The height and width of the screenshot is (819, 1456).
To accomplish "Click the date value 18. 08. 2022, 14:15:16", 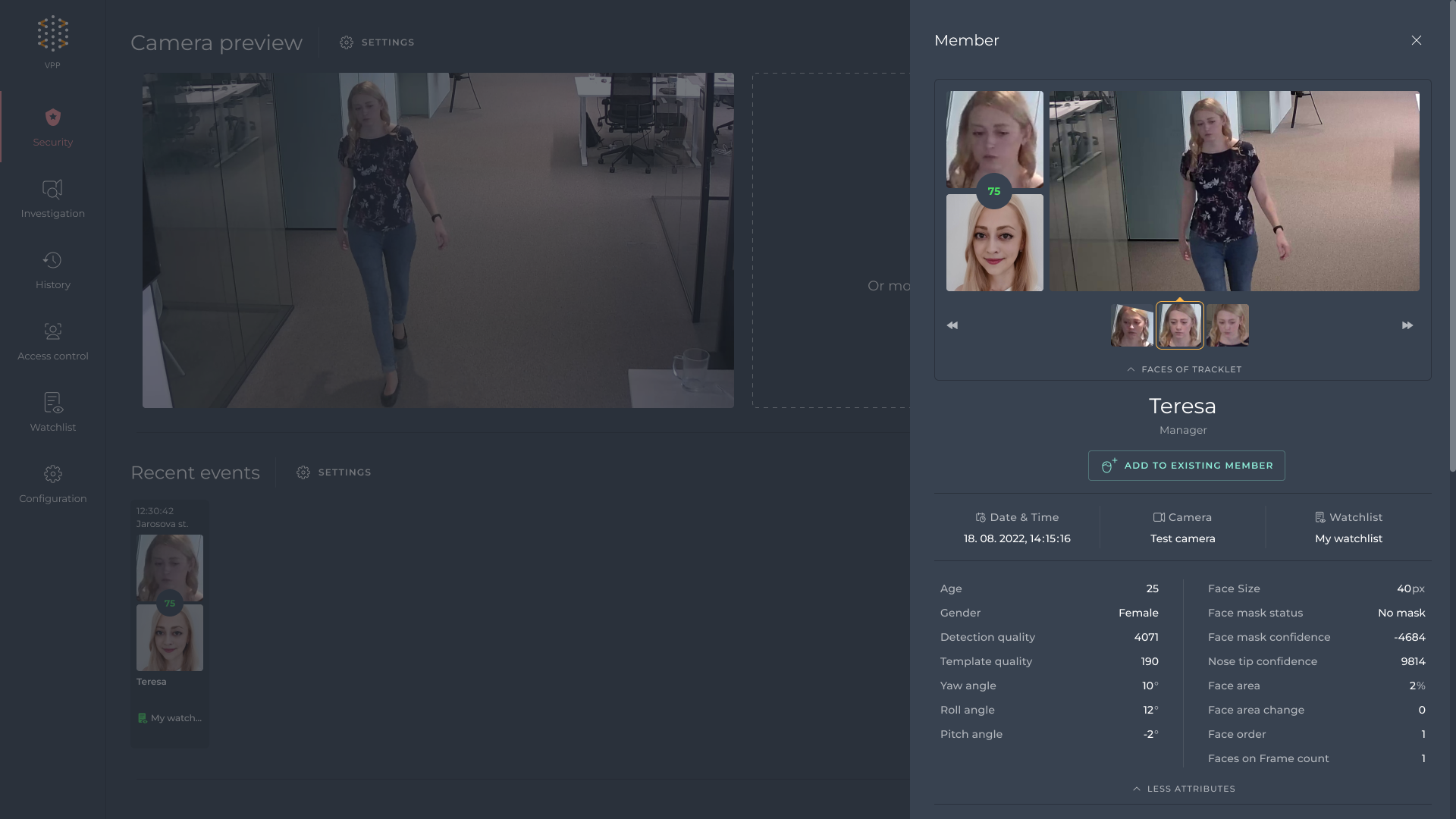I will 1017,538.
